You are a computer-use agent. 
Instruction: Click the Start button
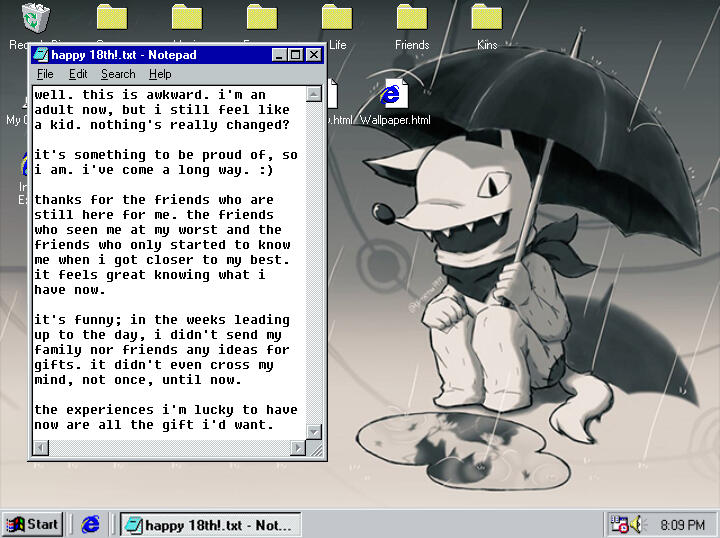[32, 524]
